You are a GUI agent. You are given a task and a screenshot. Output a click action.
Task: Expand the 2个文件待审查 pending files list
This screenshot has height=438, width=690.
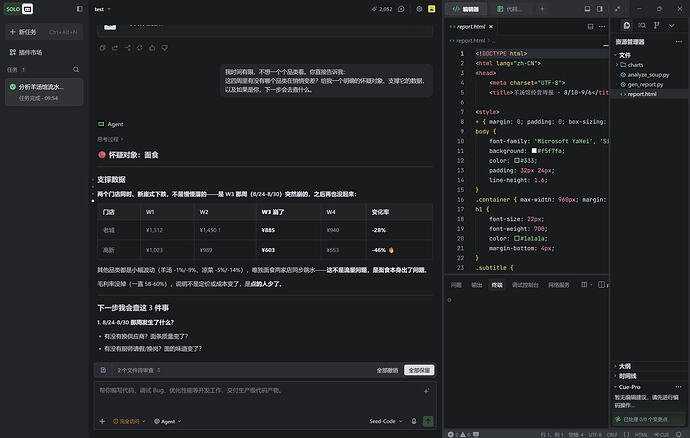(x=139, y=370)
